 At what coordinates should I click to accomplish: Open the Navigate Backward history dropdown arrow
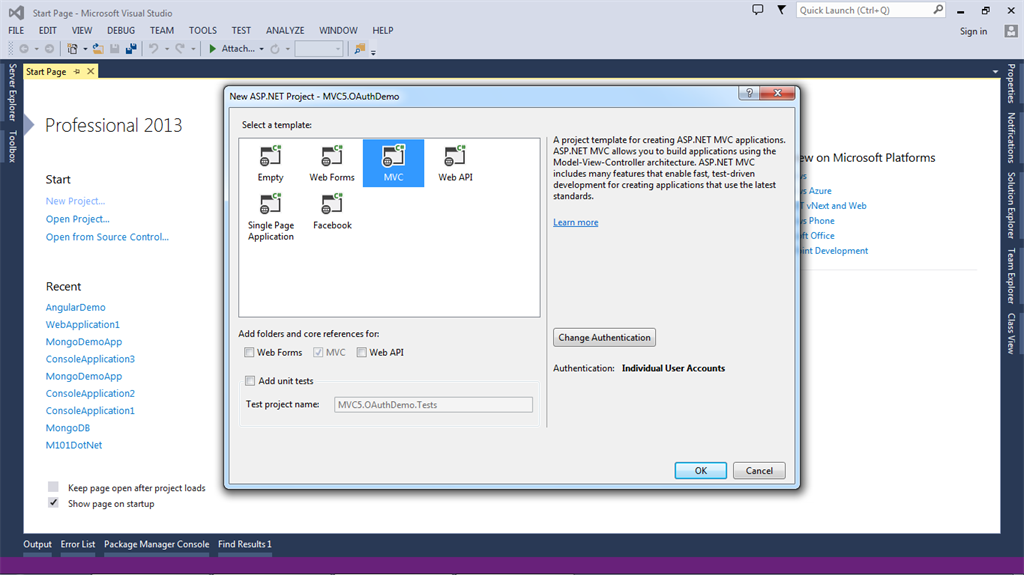(x=37, y=49)
